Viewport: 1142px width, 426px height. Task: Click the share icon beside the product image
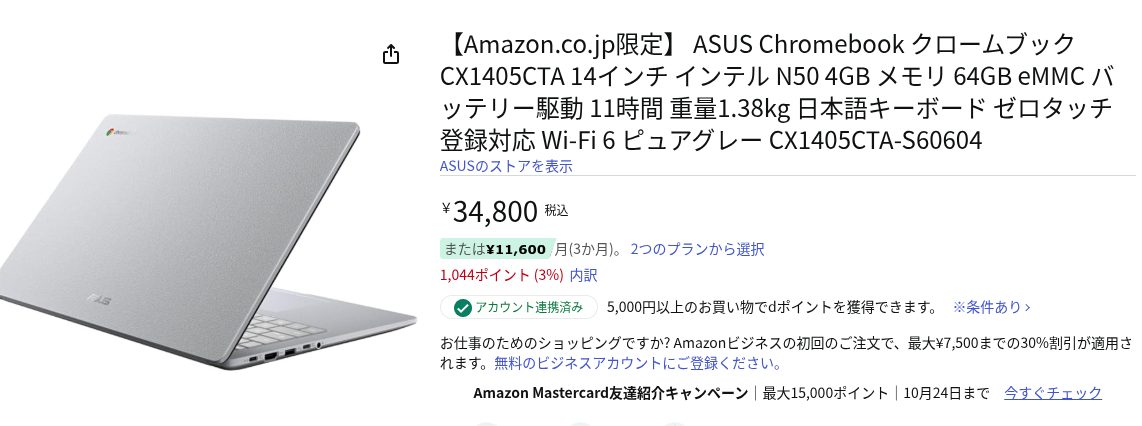click(x=391, y=54)
